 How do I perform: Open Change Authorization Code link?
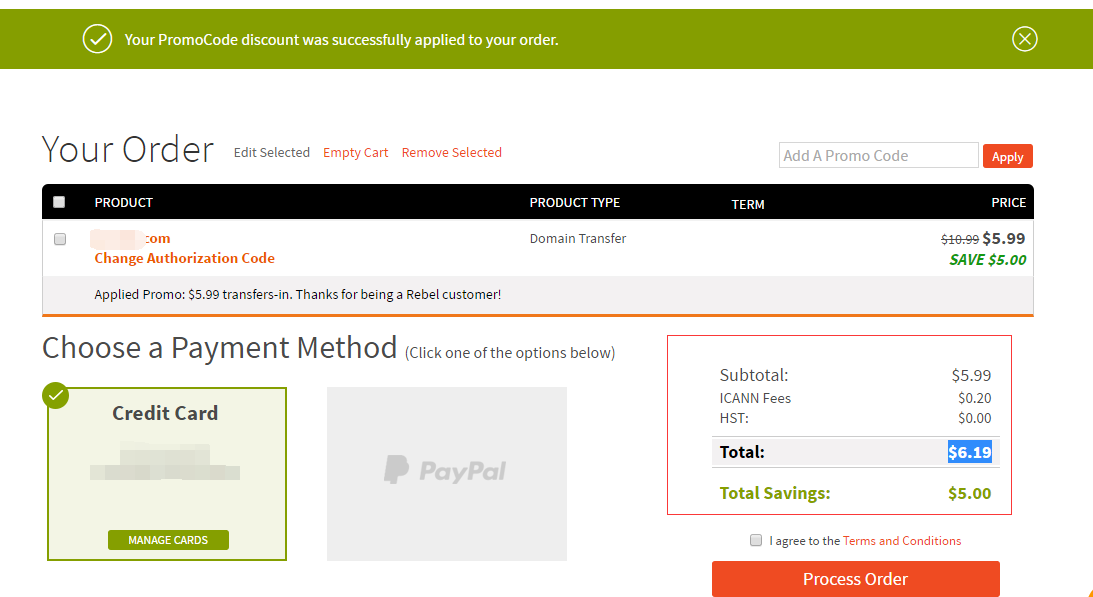coord(185,259)
